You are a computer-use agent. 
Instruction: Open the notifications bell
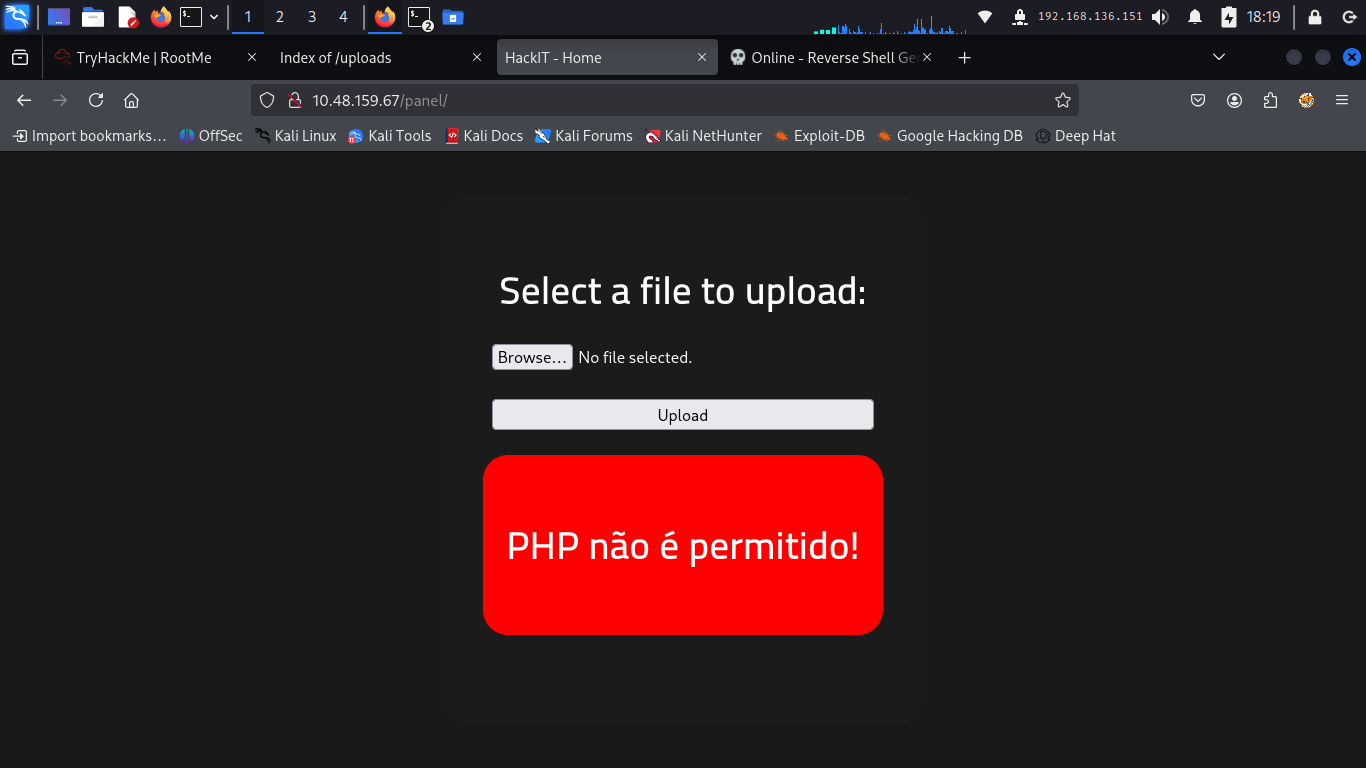pyautogui.click(x=1195, y=17)
